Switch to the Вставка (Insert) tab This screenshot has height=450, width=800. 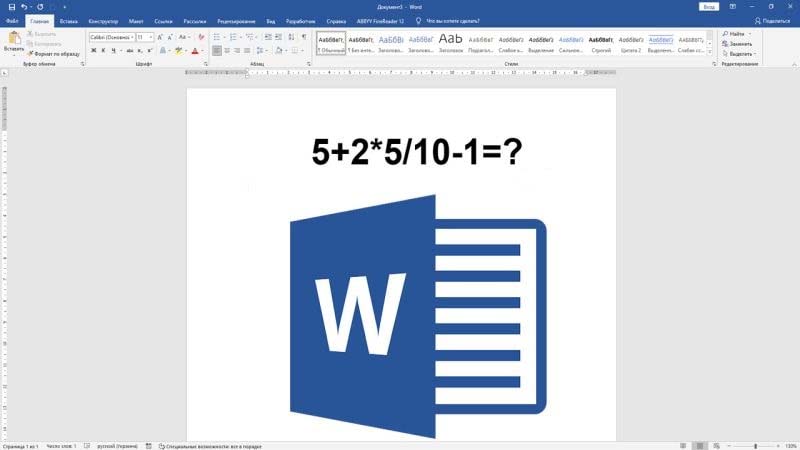68,21
